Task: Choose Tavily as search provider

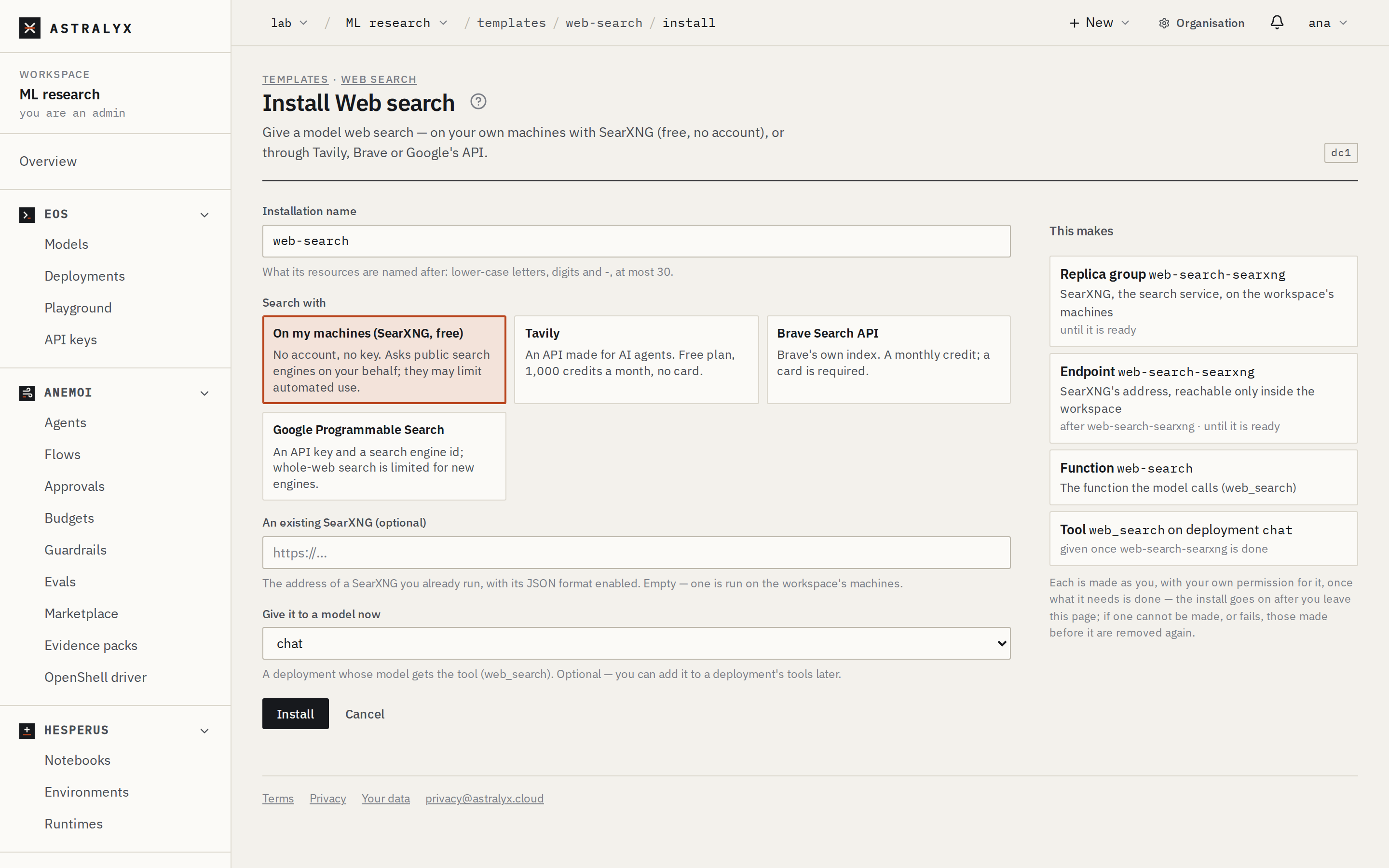Action: pos(636,359)
